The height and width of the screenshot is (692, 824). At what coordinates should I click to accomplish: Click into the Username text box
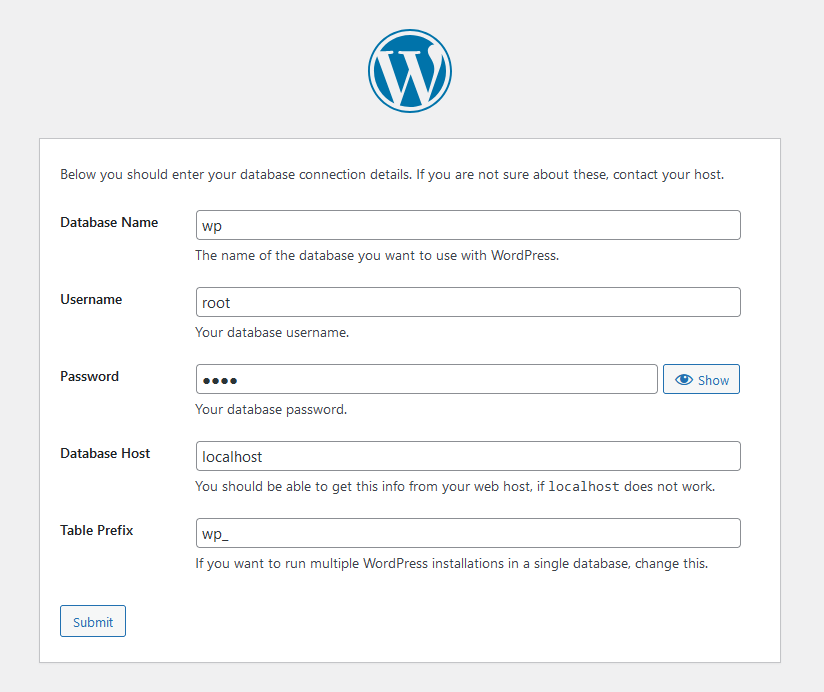468,302
